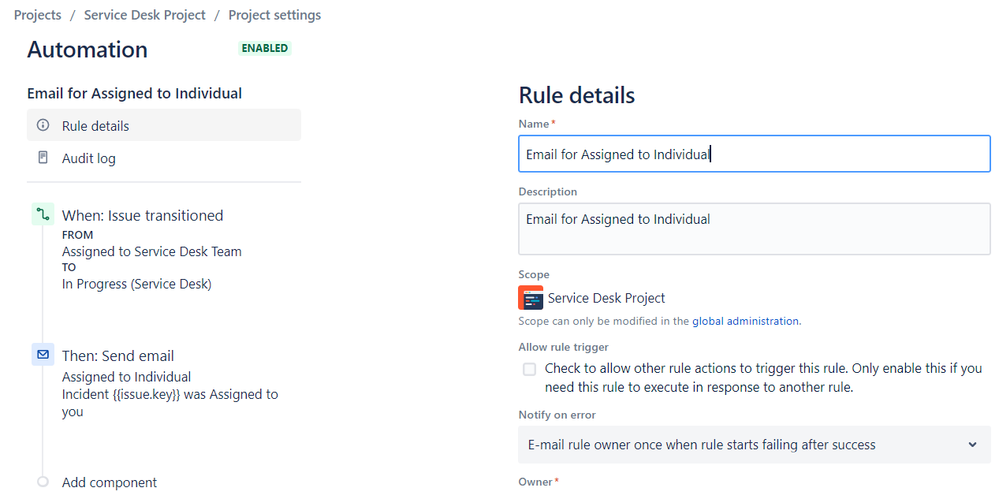Enable the Allow rule trigger checkbox
The image size is (999, 491).
click(529, 369)
